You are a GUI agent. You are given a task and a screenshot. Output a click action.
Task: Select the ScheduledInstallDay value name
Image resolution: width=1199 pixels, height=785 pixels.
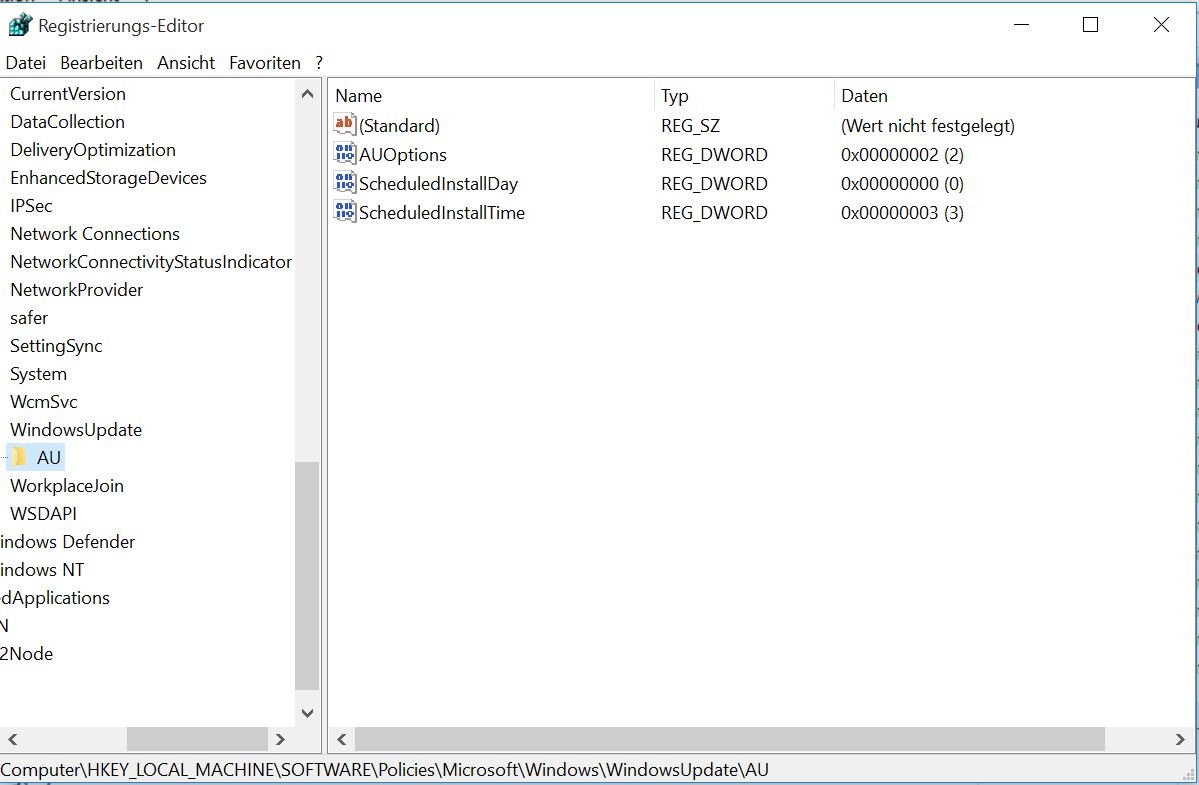(x=438, y=183)
